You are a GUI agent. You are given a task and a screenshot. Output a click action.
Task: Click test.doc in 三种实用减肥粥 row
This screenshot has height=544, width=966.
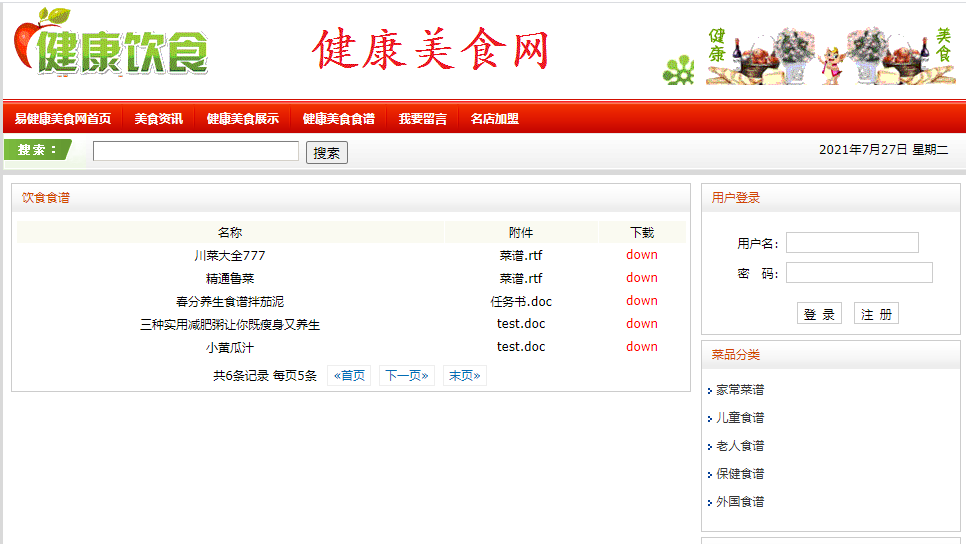pos(521,323)
